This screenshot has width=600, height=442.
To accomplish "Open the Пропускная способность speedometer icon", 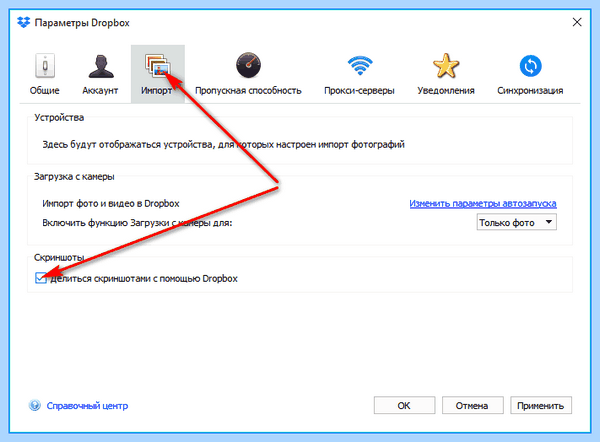I will point(248,65).
